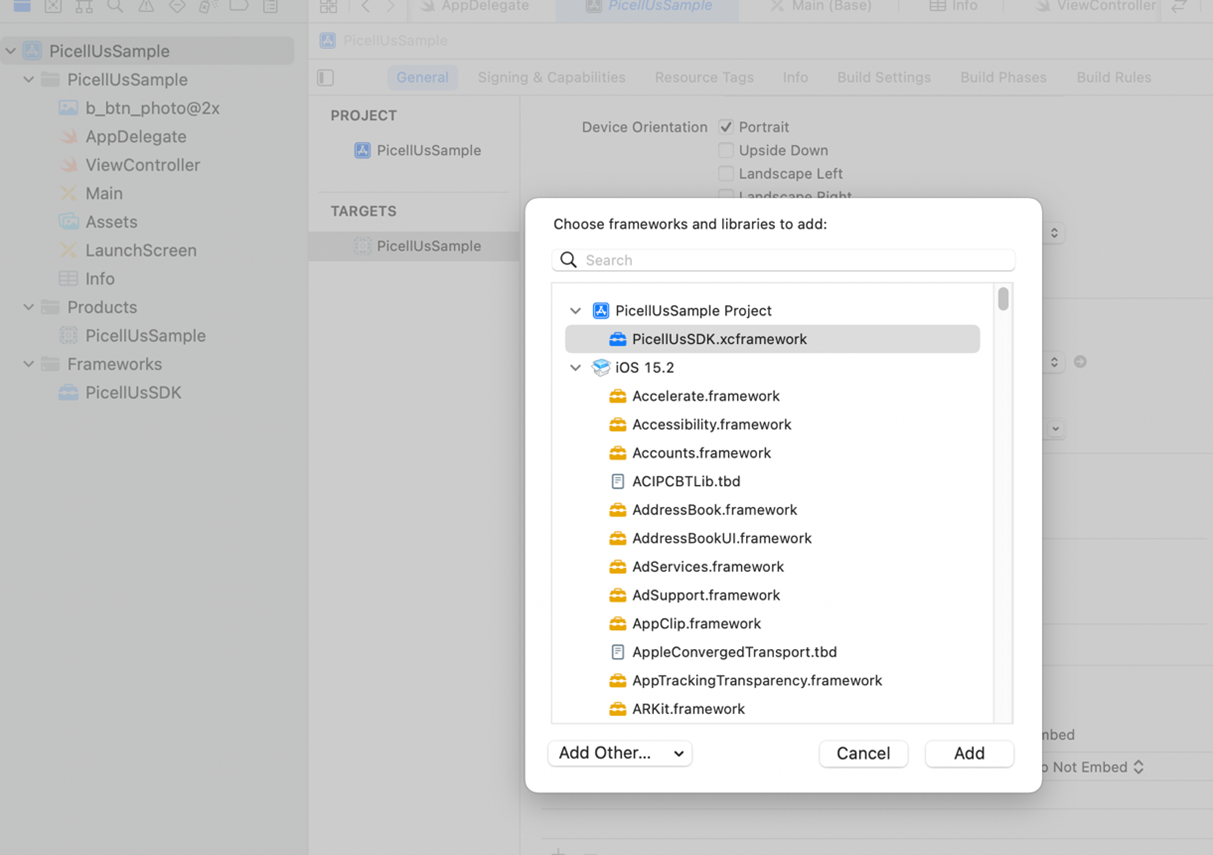Open the Do Not Embed dropdown

pyautogui.click(x=1092, y=767)
